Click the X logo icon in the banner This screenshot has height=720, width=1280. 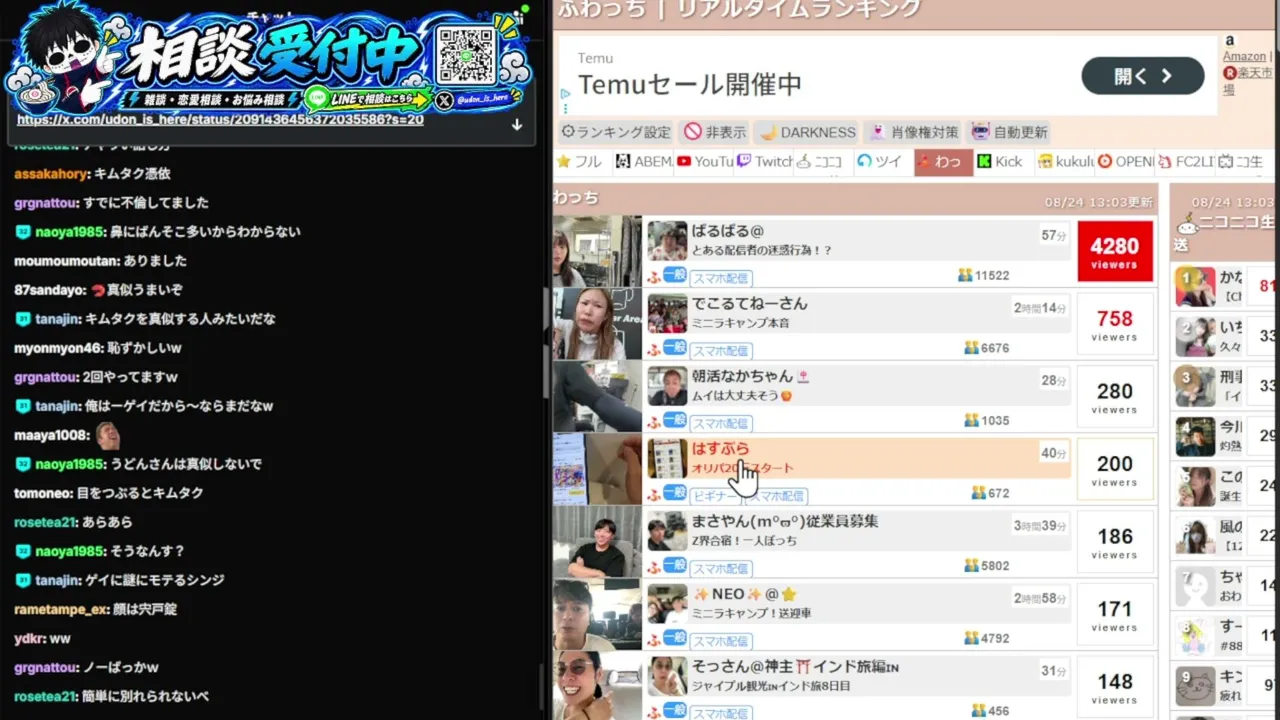tap(444, 99)
